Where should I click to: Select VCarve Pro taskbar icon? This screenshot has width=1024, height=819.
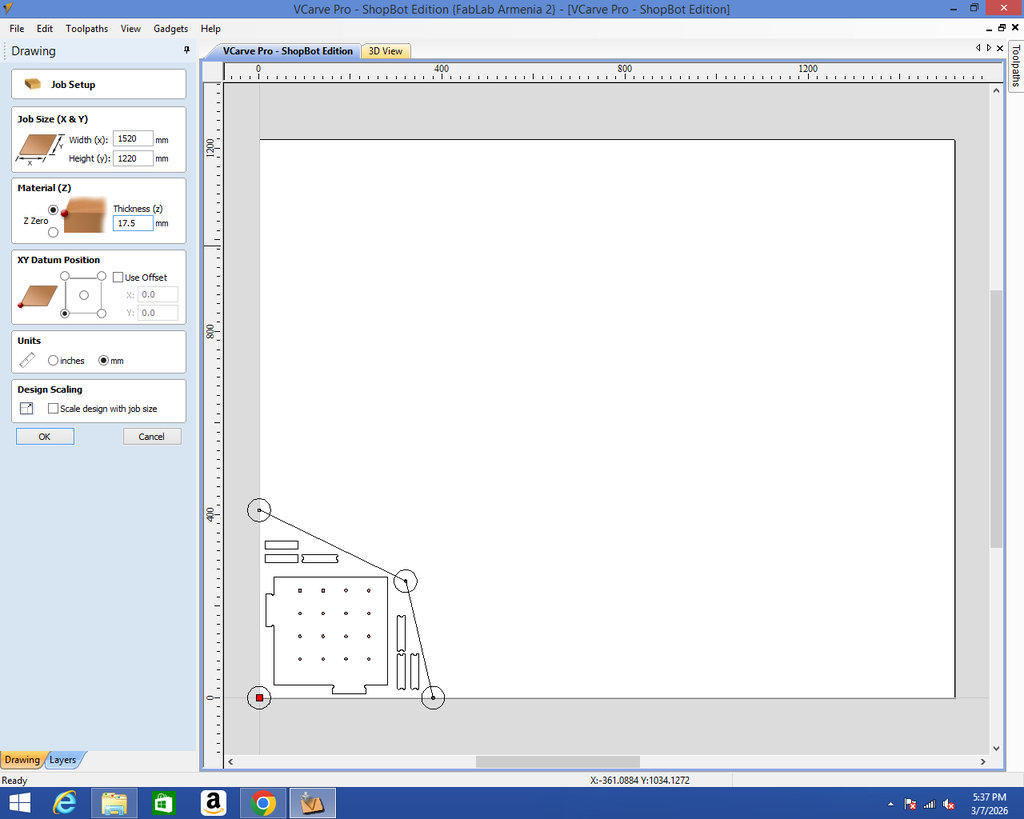[x=312, y=803]
